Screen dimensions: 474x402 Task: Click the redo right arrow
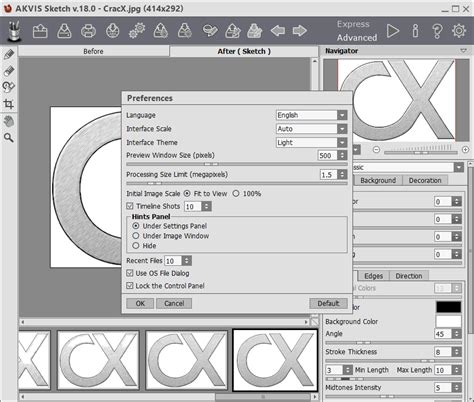click(x=300, y=31)
